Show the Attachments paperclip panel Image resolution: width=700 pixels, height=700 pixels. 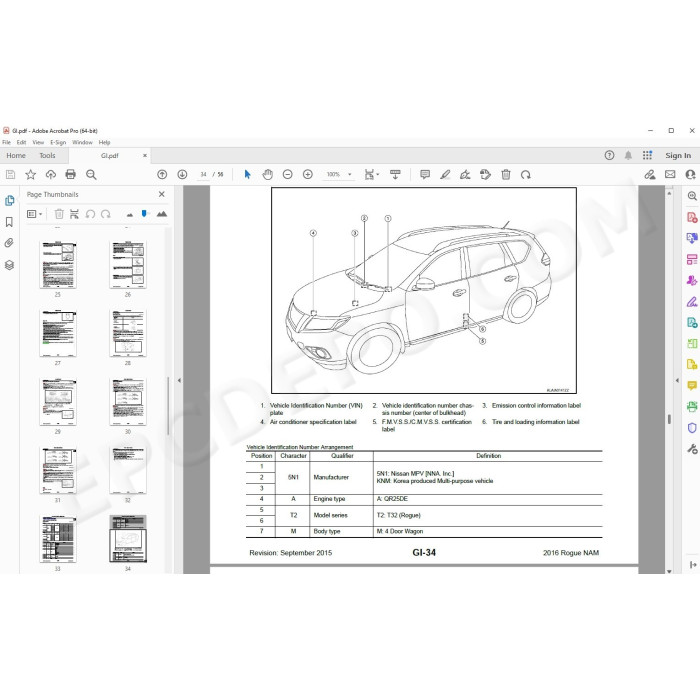9,243
